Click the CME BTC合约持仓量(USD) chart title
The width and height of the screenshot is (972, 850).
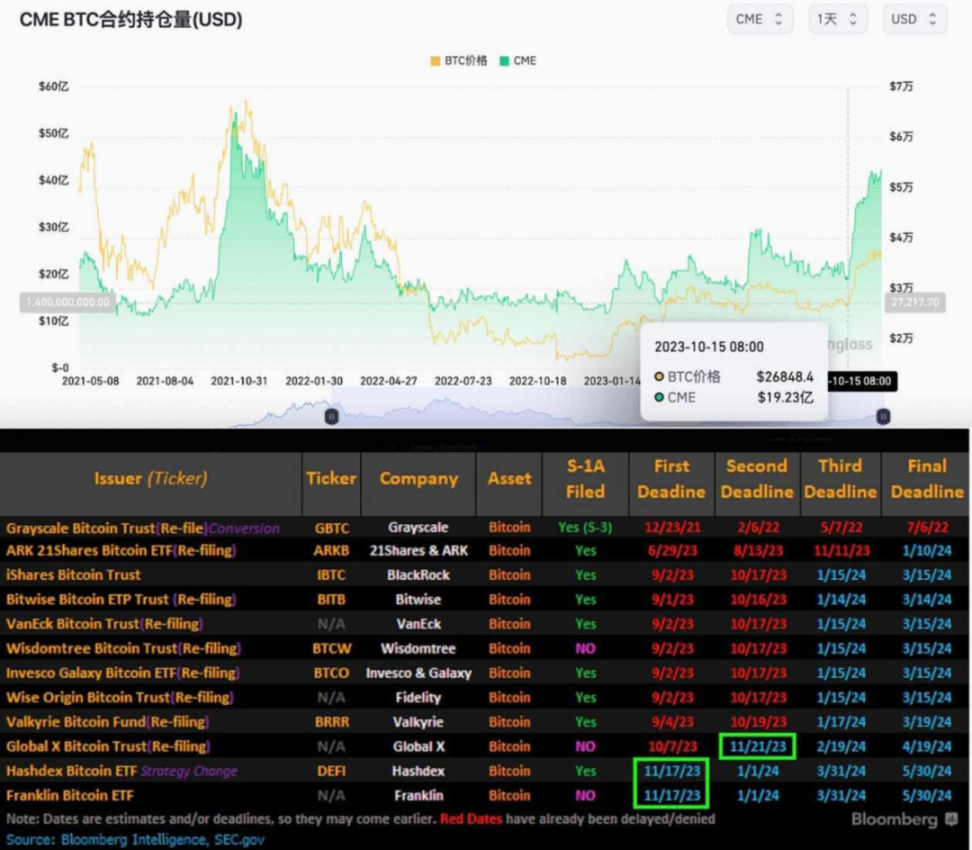131,20
